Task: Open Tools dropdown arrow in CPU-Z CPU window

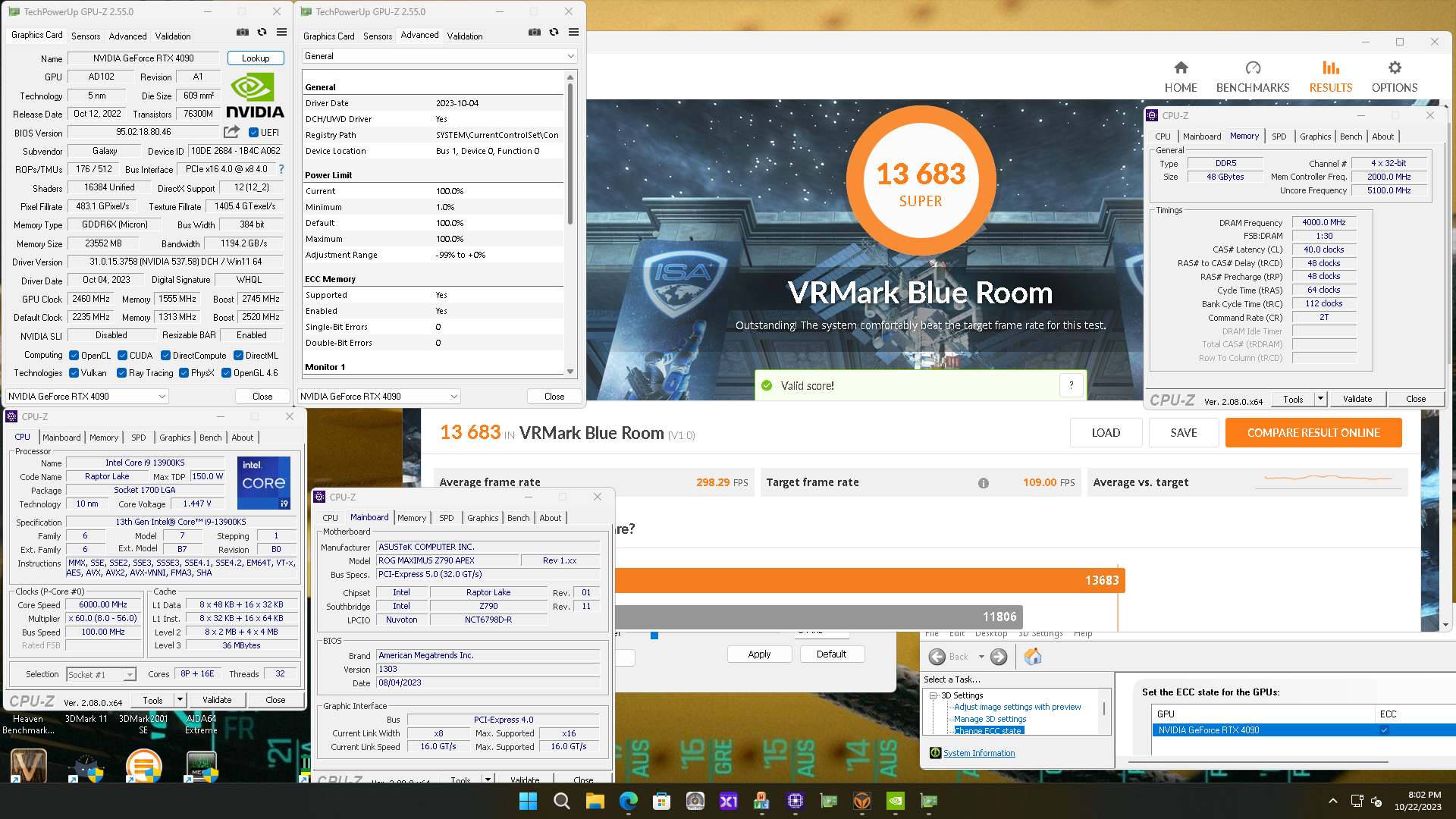Action: (x=180, y=700)
